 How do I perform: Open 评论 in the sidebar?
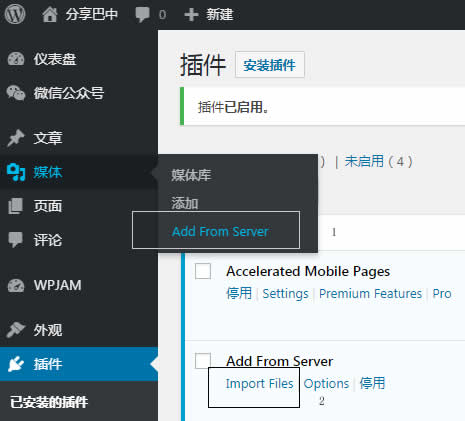48,240
